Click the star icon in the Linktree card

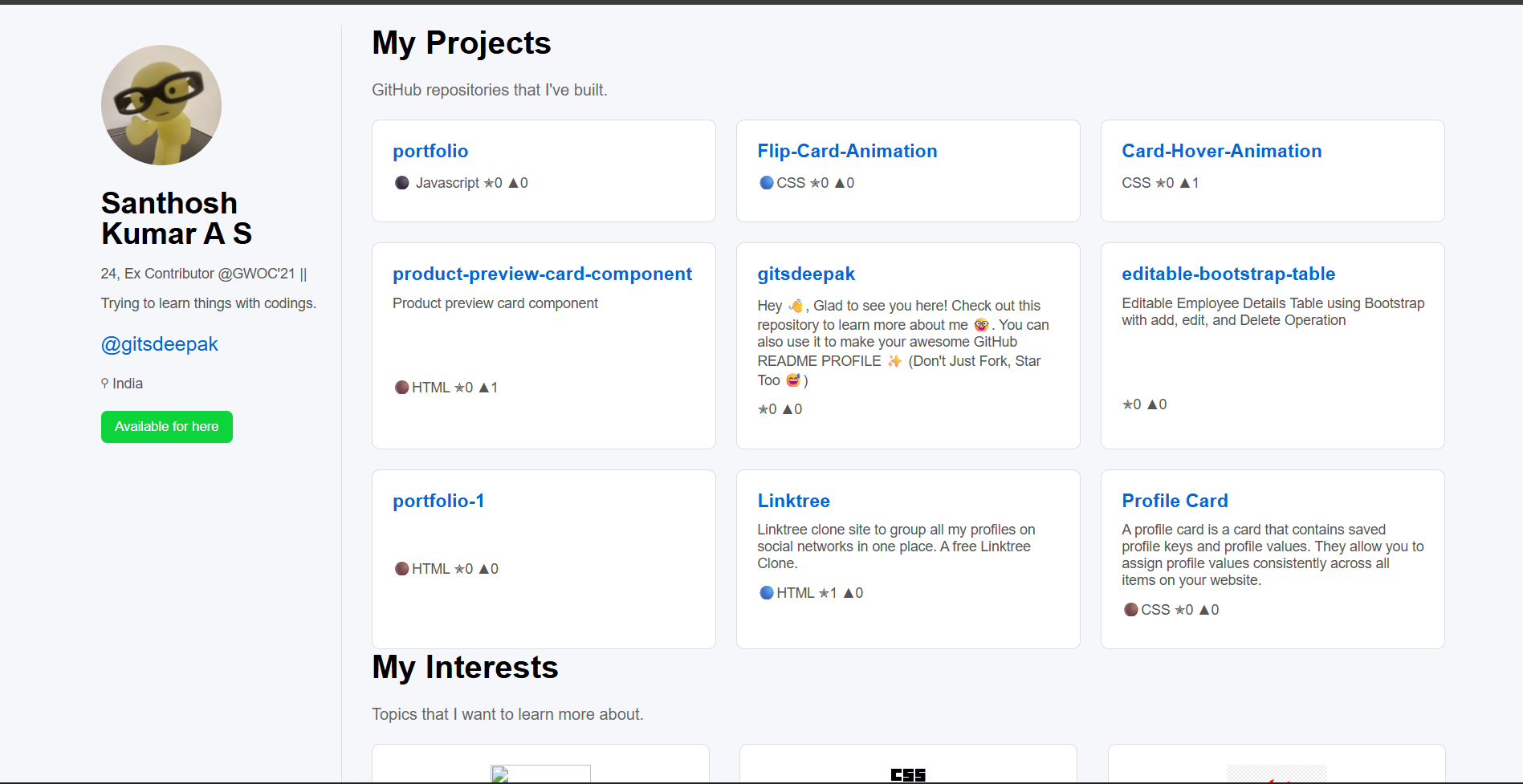[823, 593]
